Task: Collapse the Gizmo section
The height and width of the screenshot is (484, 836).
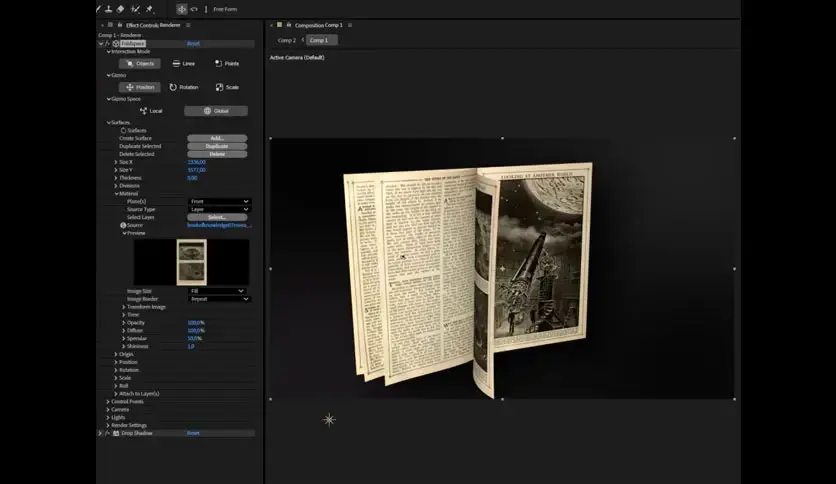Action: 108,76
